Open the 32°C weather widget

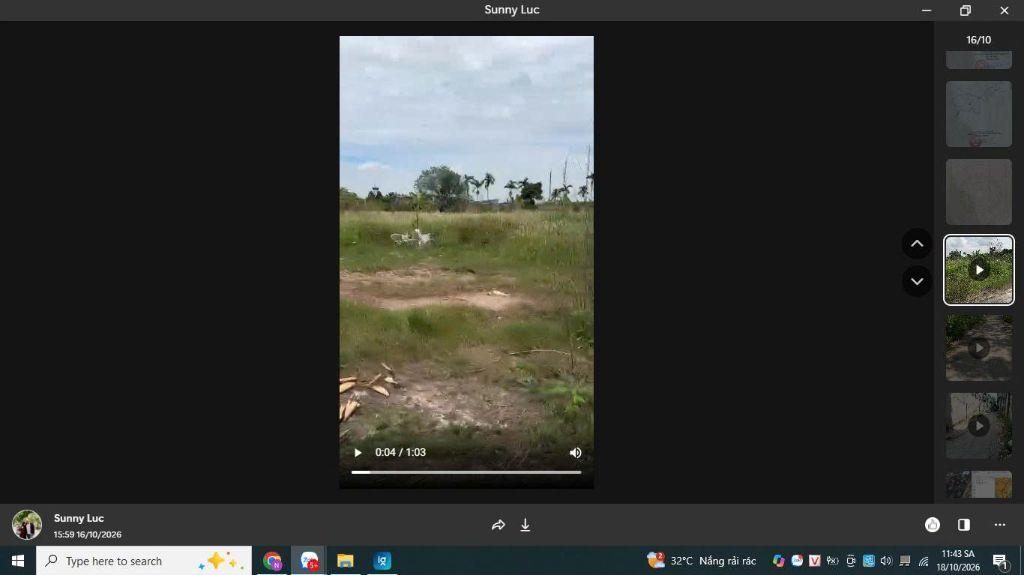701,561
